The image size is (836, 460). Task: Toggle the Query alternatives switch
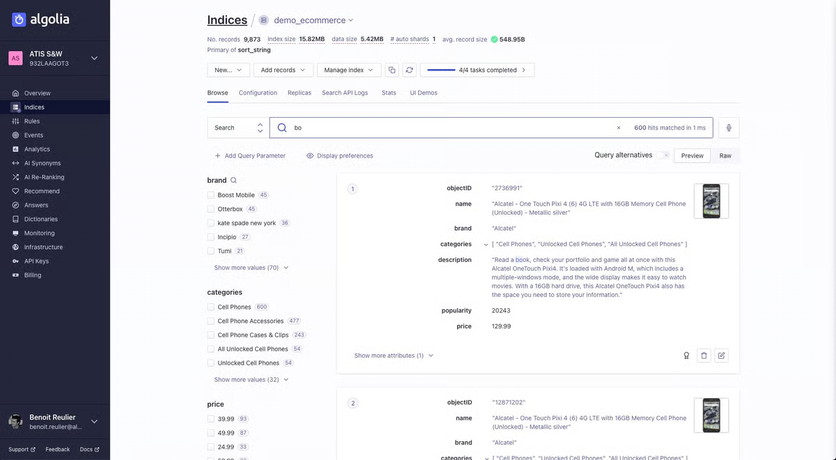tap(663, 155)
